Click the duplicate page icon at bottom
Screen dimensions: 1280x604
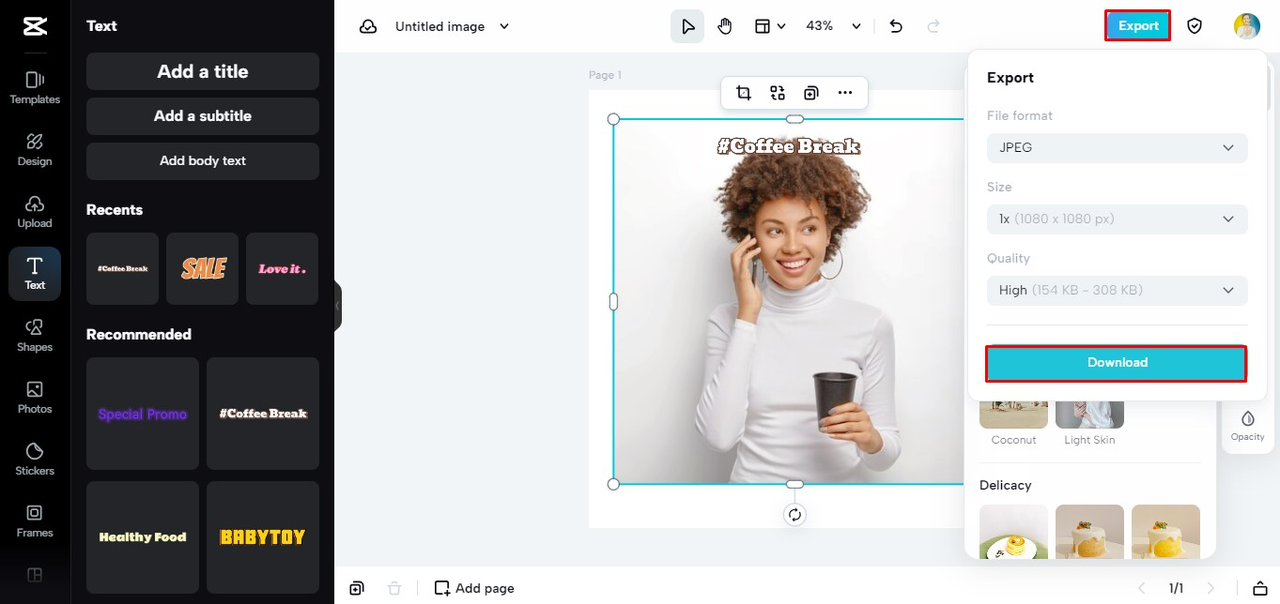(x=357, y=588)
